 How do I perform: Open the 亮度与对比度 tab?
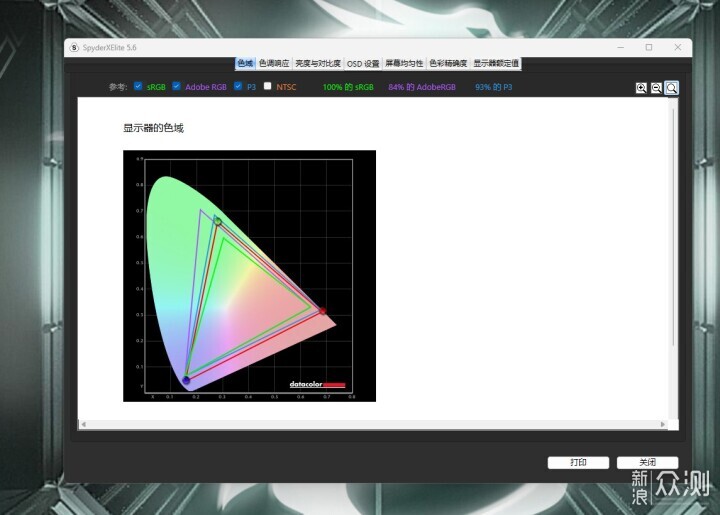point(318,63)
